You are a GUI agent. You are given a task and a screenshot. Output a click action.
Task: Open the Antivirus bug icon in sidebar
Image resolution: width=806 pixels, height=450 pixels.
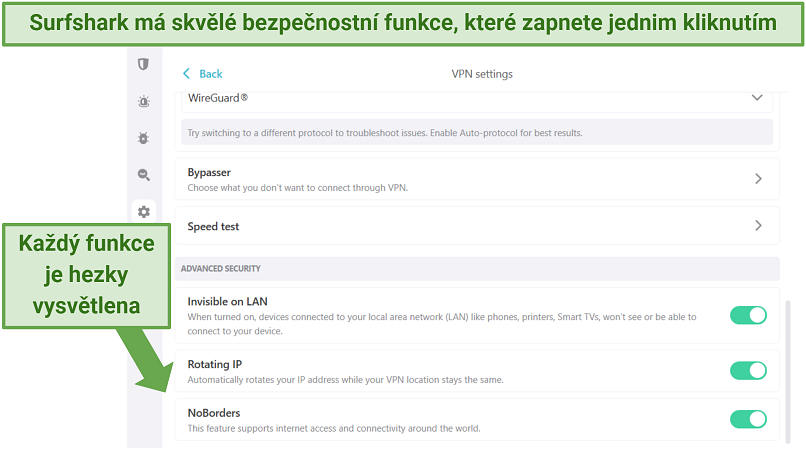pyautogui.click(x=143, y=138)
